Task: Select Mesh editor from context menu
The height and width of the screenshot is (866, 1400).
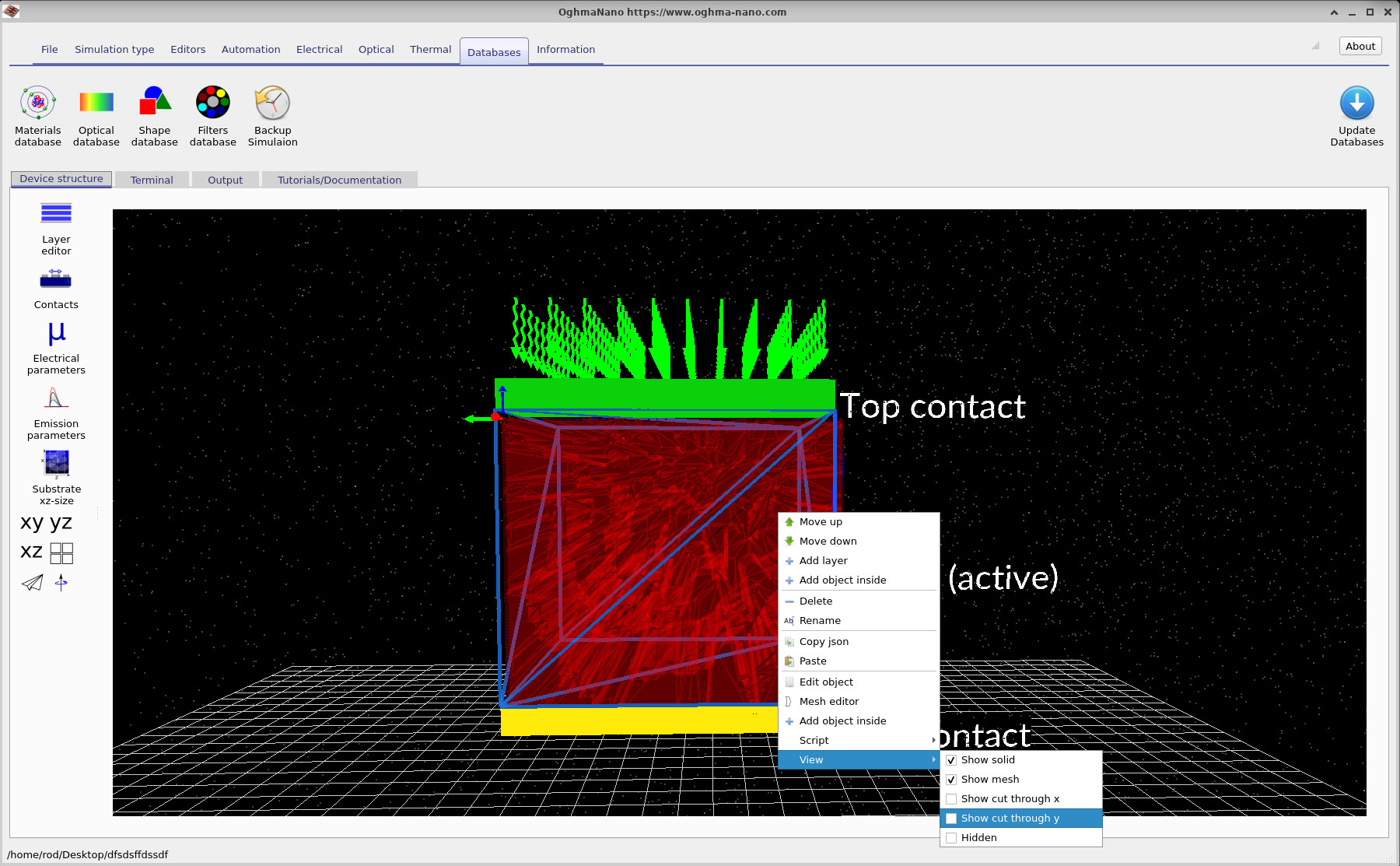Action: coord(829,702)
